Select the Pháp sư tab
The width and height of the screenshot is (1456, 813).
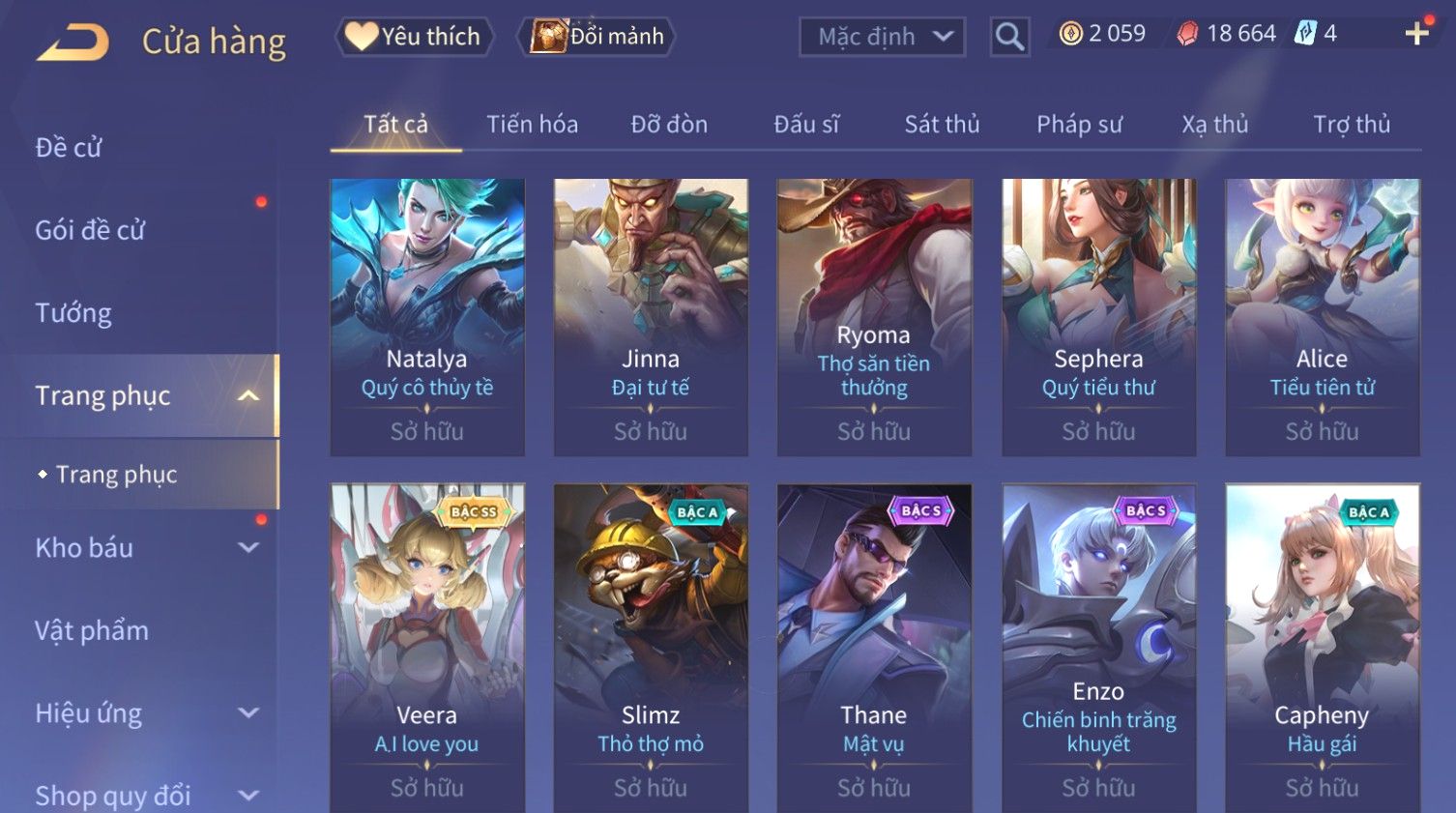coord(1079,124)
